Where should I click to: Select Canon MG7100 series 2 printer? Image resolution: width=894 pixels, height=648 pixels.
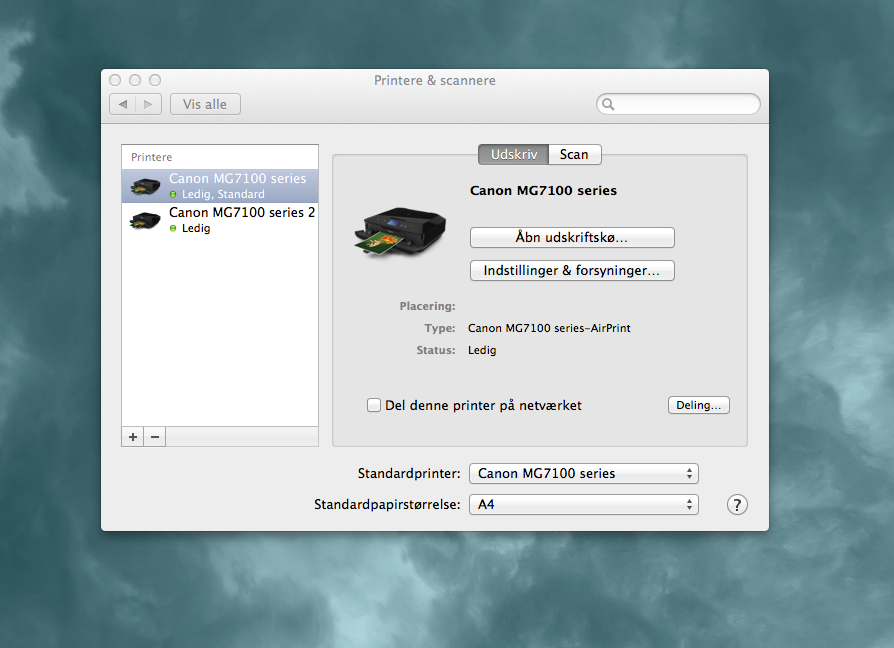[x=220, y=219]
